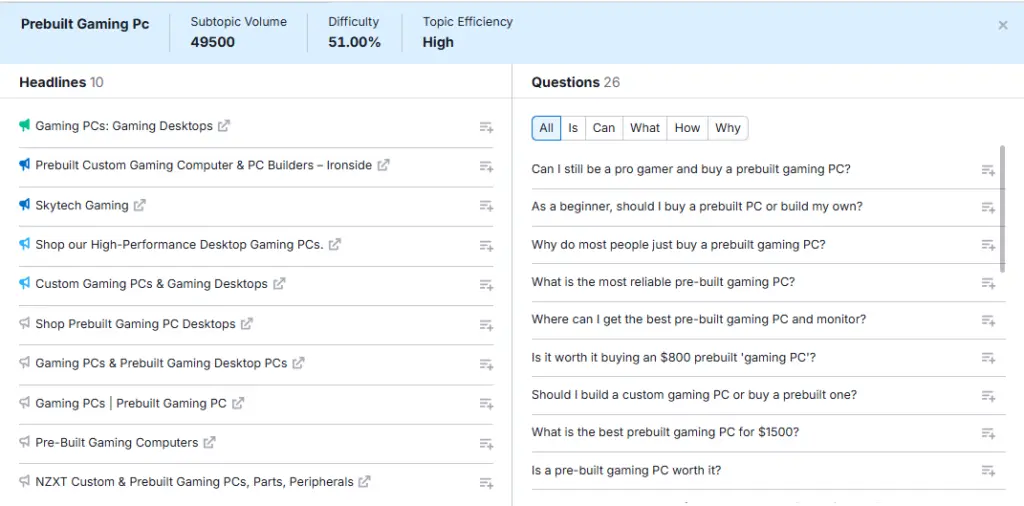Click add-to-list icon beside Skytech Gaming headline

486,206
